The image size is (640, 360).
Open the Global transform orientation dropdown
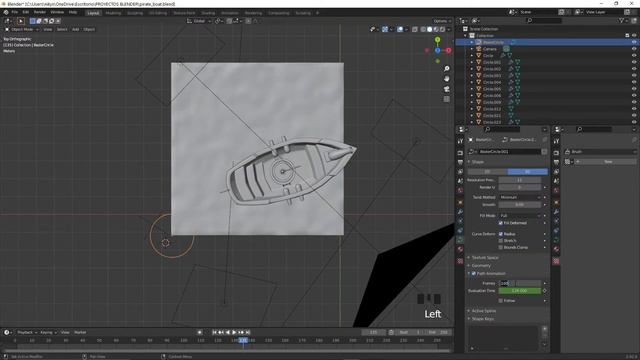(x=199, y=21)
